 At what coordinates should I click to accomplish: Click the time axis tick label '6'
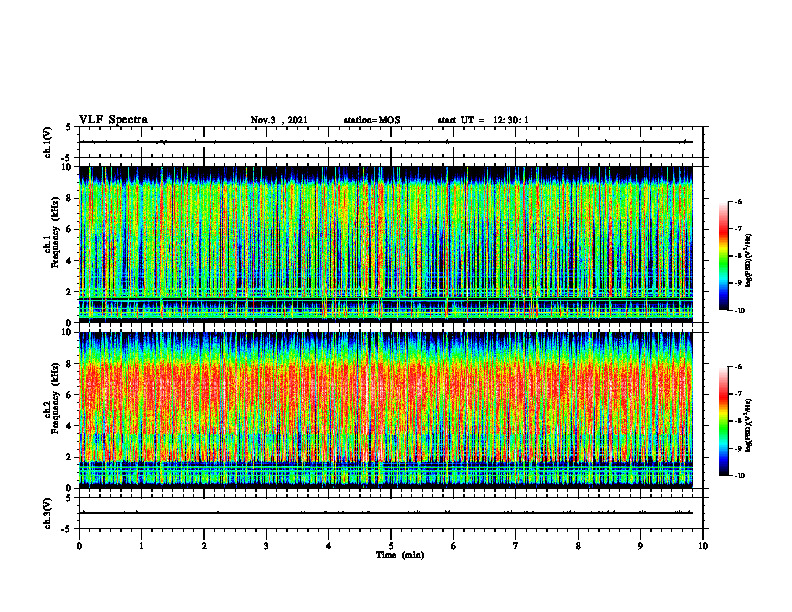(x=454, y=546)
